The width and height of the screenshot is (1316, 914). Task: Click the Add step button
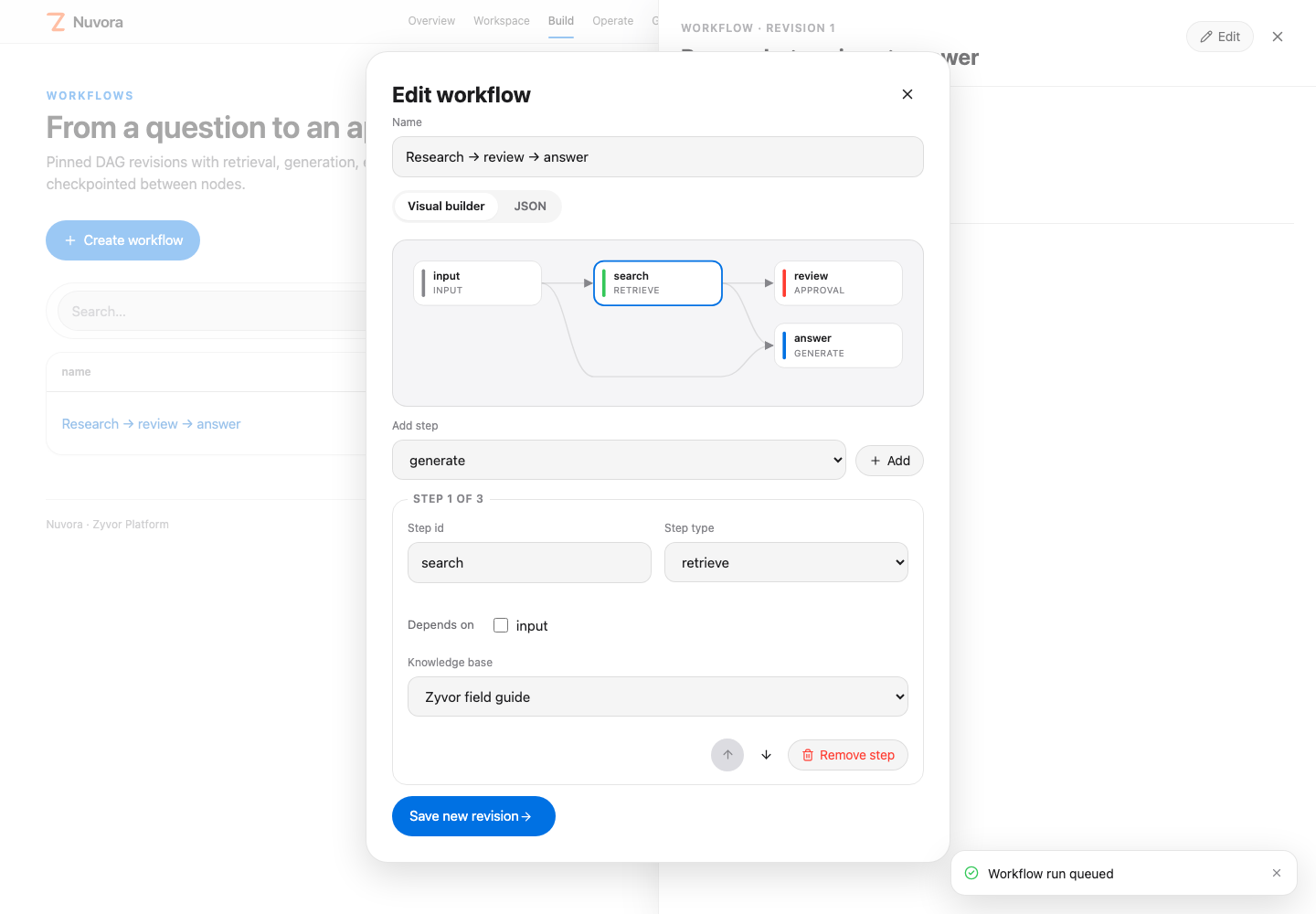click(889, 461)
